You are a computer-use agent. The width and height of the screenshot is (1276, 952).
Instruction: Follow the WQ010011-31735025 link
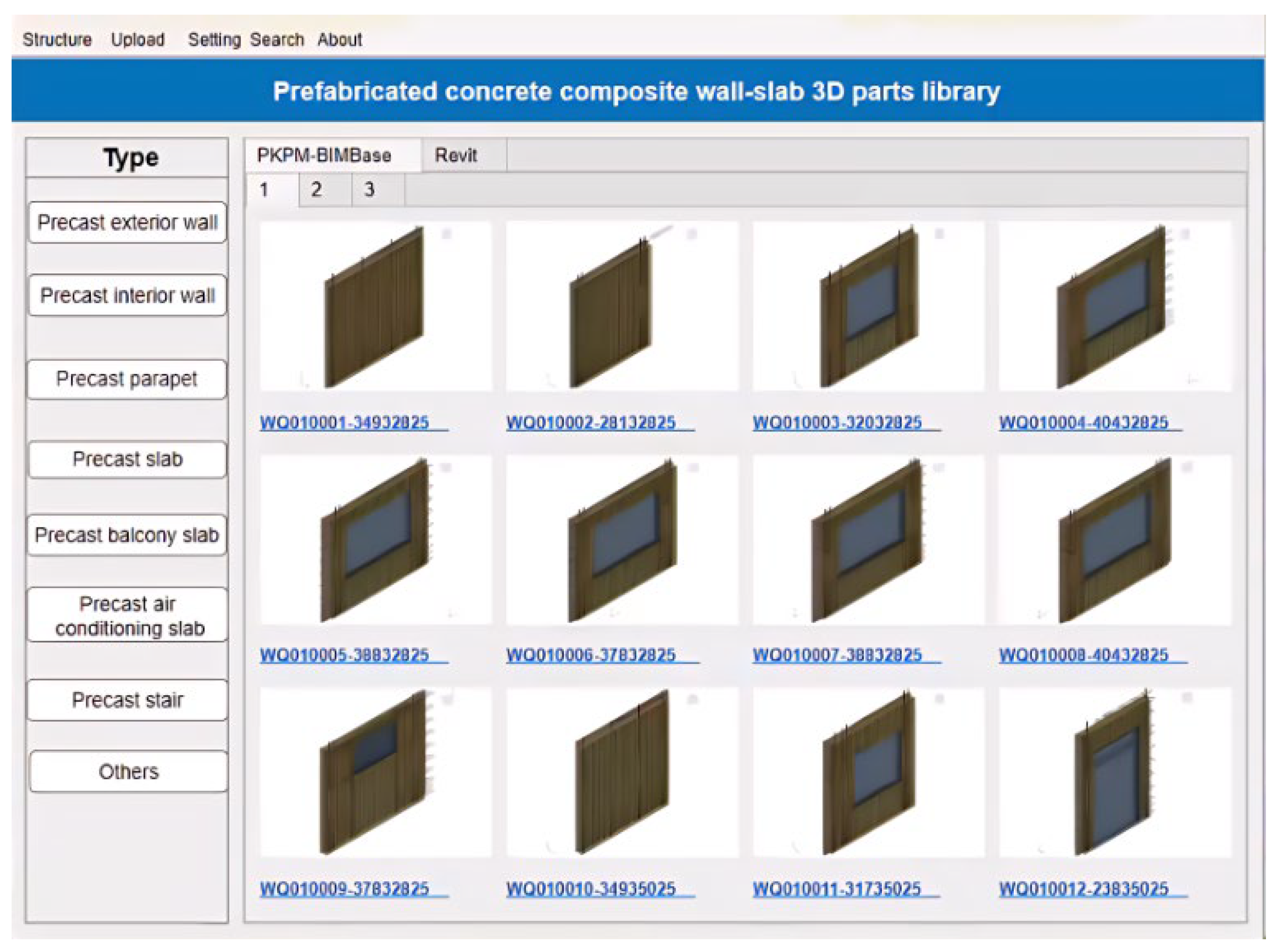(x=837, y=889)
